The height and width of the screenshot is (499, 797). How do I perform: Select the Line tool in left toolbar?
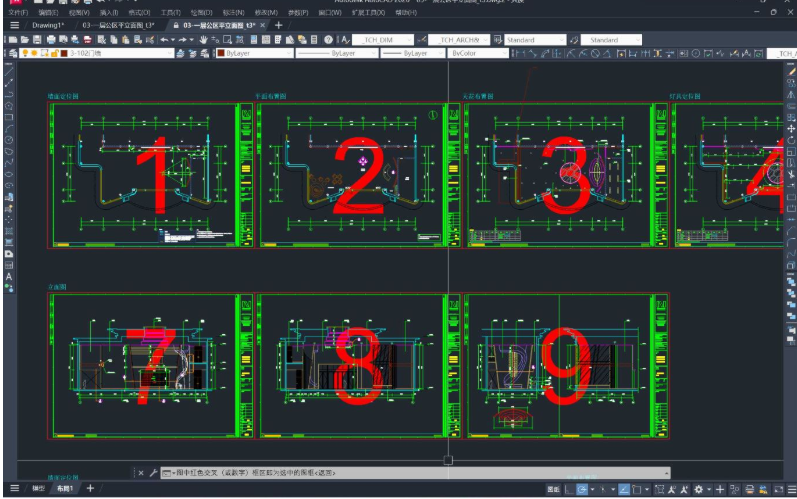9,71
